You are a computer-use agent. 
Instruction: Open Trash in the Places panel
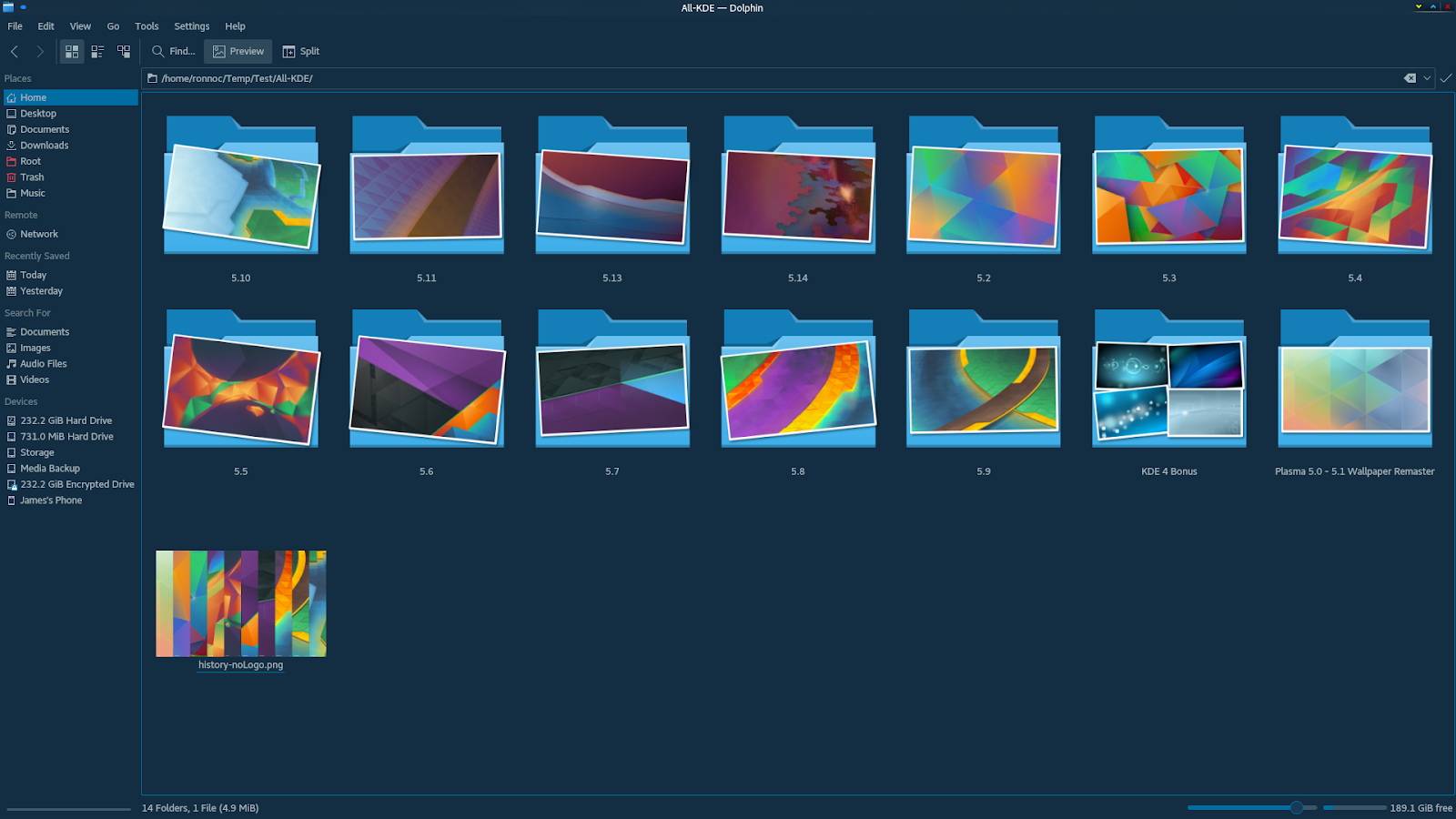point(32,177)
